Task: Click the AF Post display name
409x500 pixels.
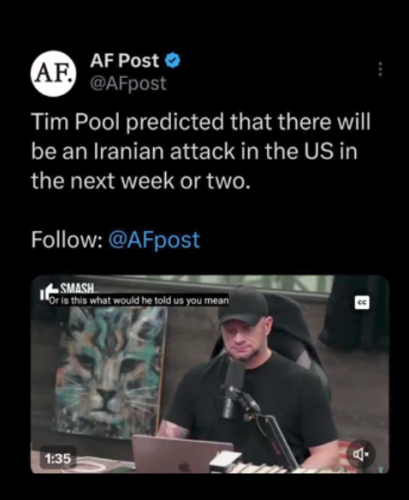Action: coord(125,61)
